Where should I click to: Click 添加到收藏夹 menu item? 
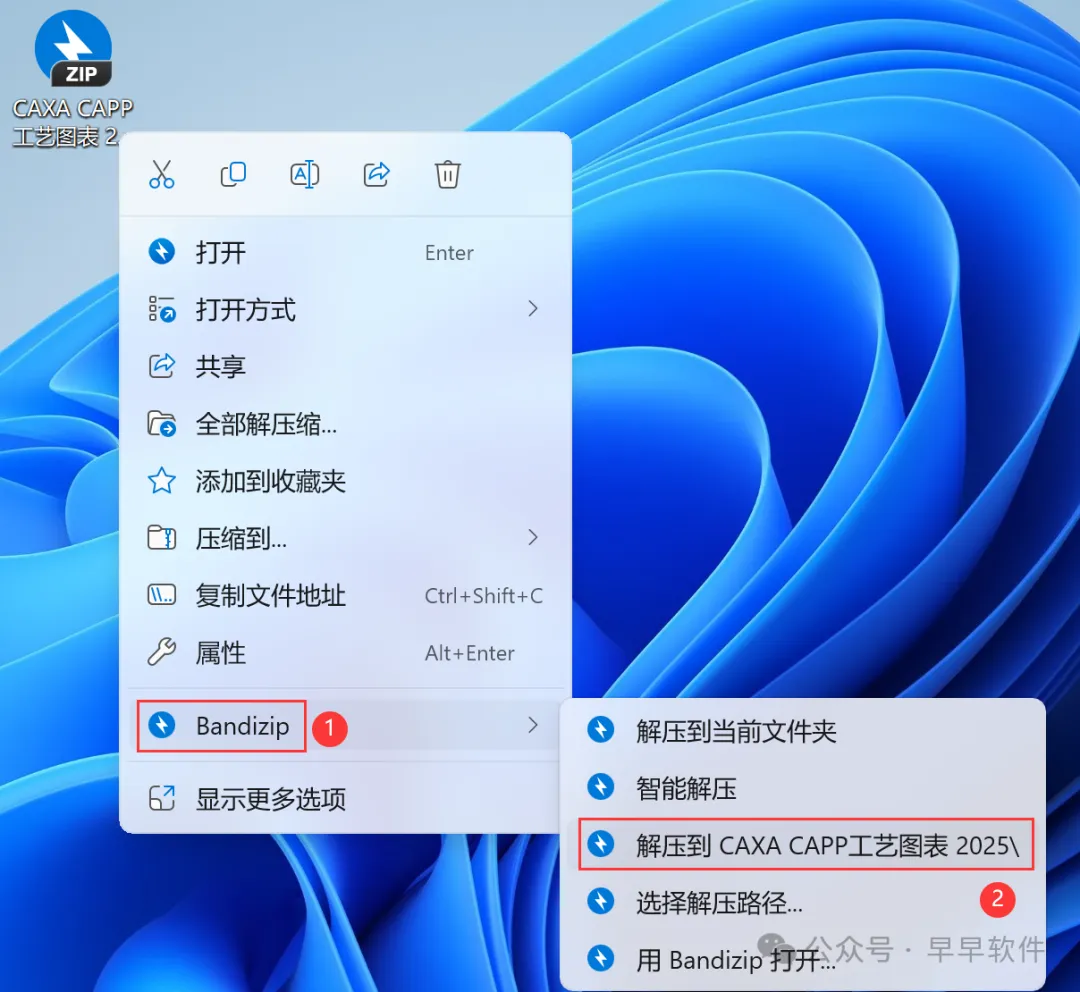pyautogui.click(x=344, y=481)
